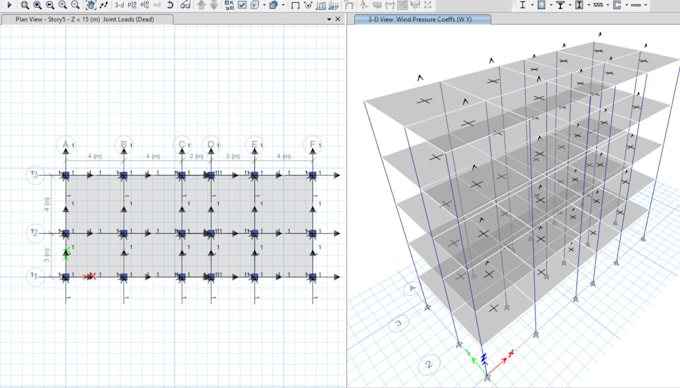Expand dropdown next to show objects icon
The height and width of the screenshot is (388, 680).
tap(264, 5)
